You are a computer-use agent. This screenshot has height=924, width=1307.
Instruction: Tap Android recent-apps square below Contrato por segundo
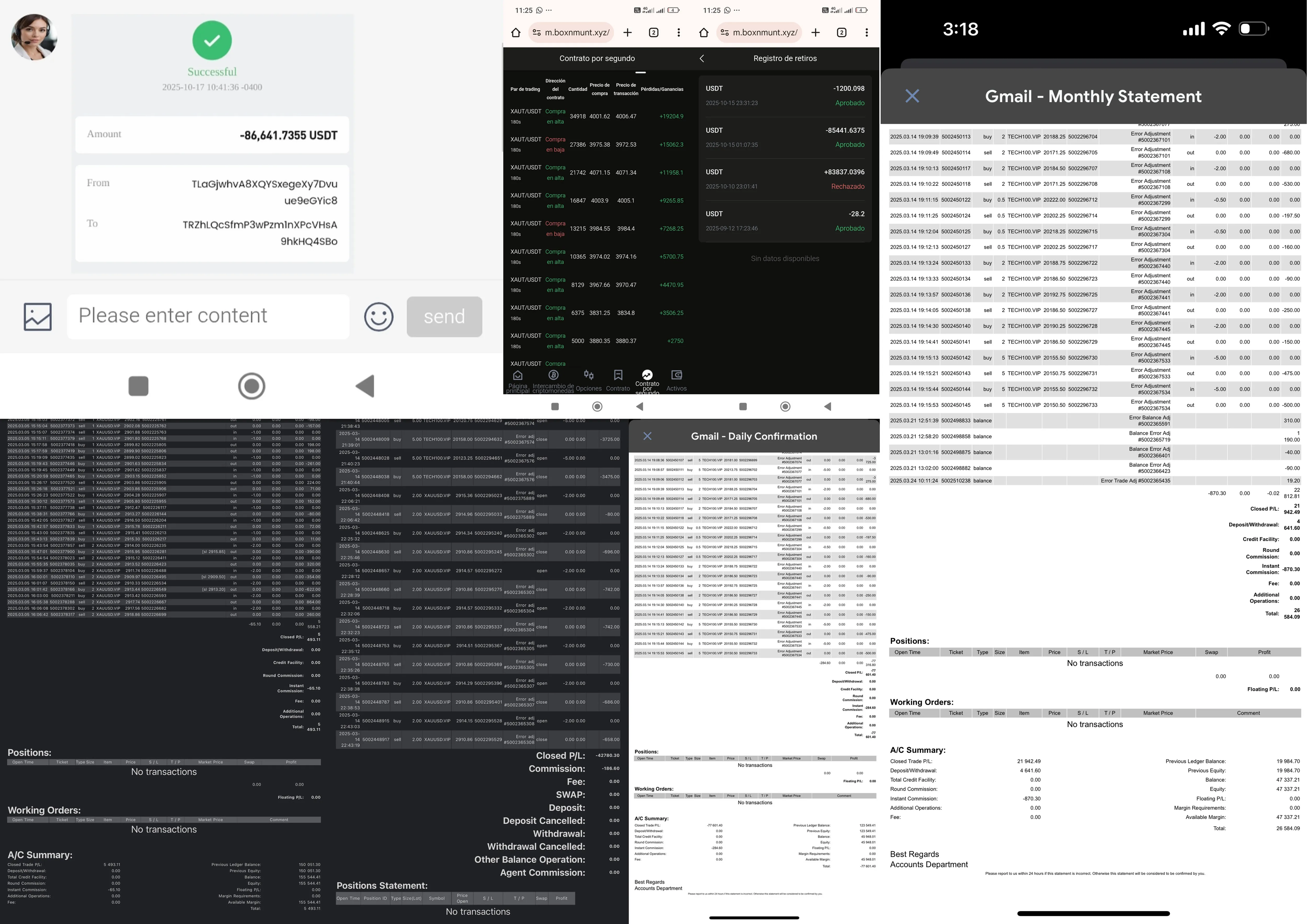555,406
